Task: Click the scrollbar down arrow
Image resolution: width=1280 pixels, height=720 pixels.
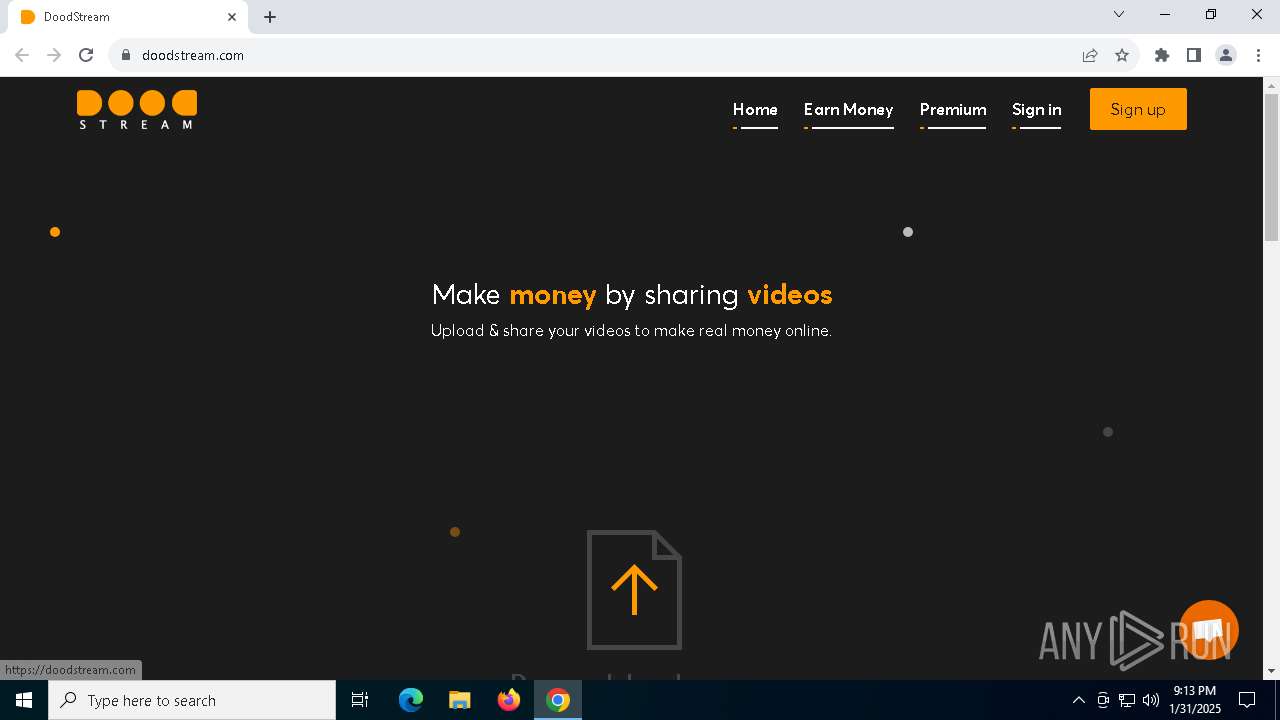Action: coord(1271,671)
